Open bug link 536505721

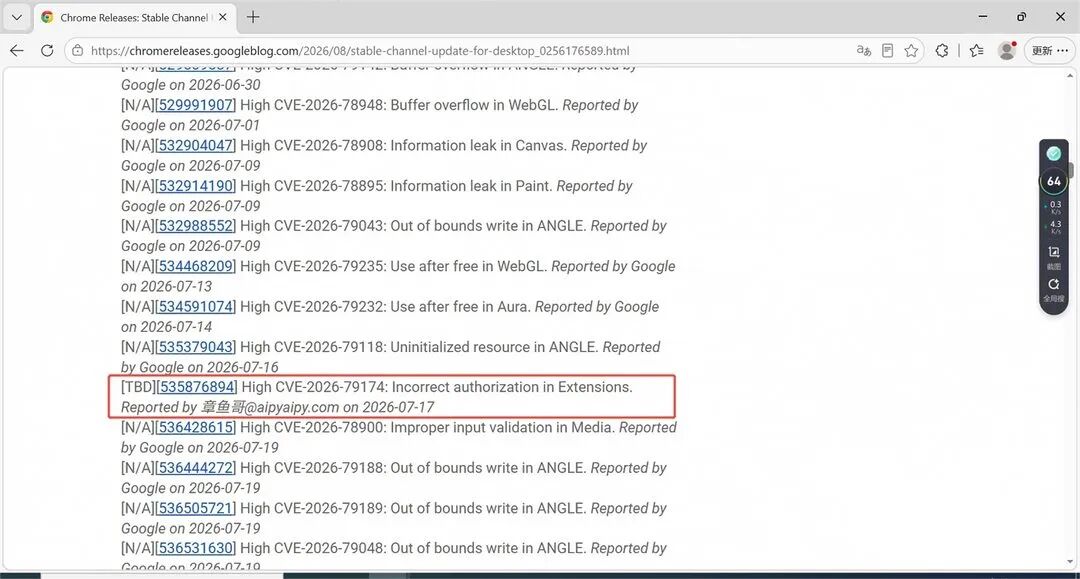(x=196, y=508)
